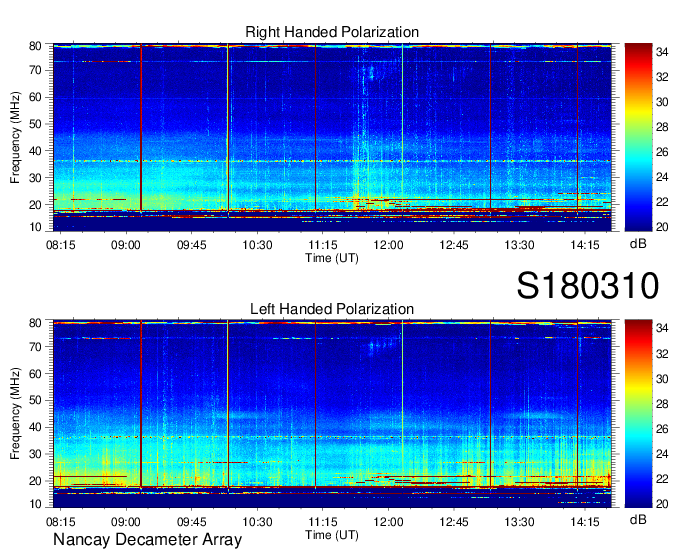Viewport: 680px width, 552px height.
Task: Click 'Time (UT)' label under Right Handed plot
Action: tap(332, 258)
